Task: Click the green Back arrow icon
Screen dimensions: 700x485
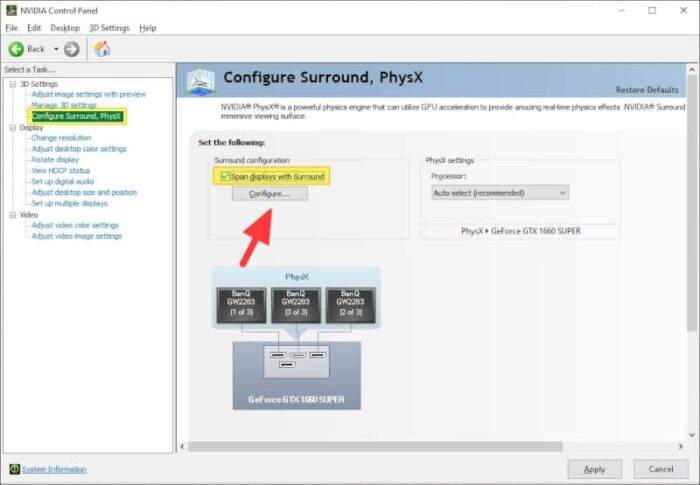Action: 16,49
